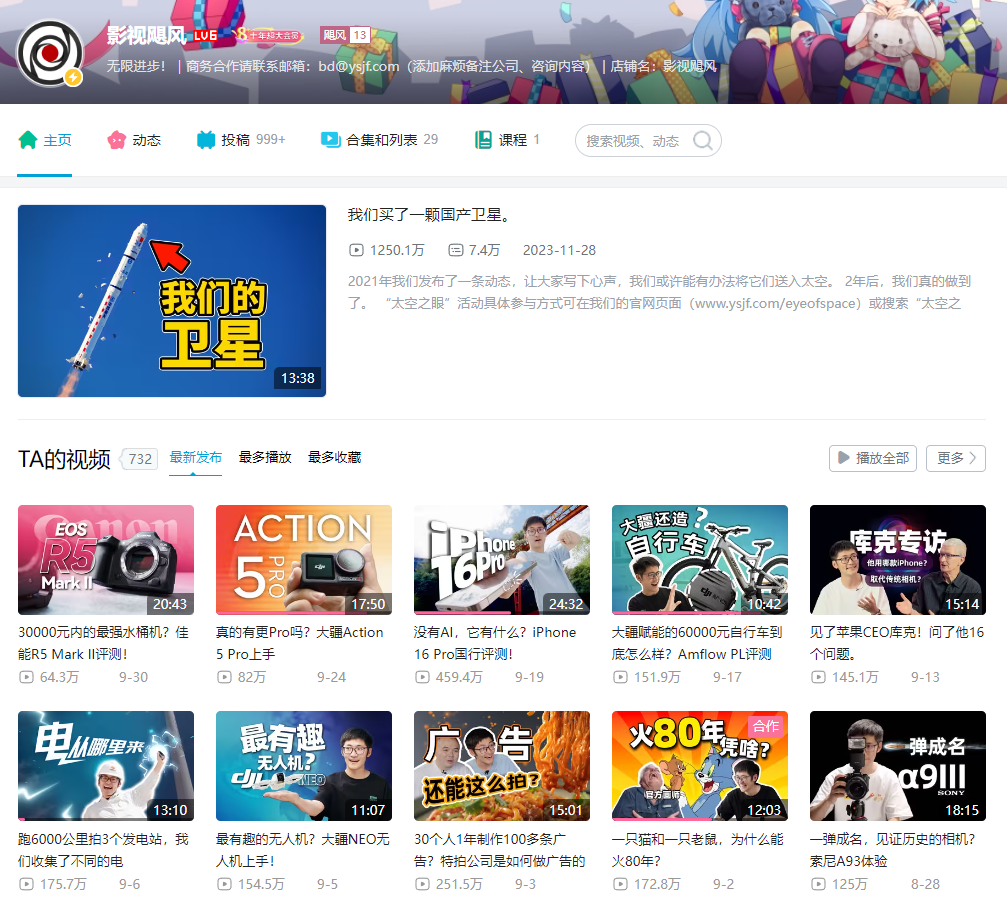
Task: Switch to the 动态 tab
Action: [x=134, y=140]
